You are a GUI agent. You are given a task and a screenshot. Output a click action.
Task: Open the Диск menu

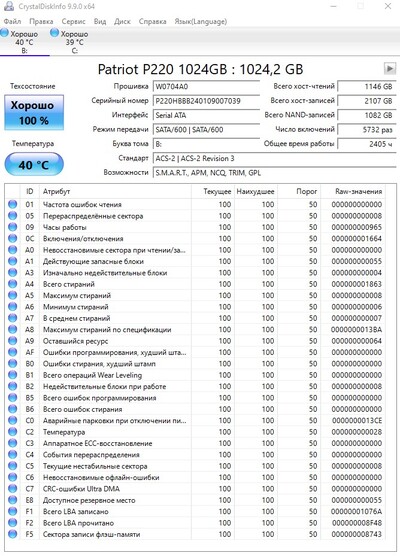tap(122, 21)
